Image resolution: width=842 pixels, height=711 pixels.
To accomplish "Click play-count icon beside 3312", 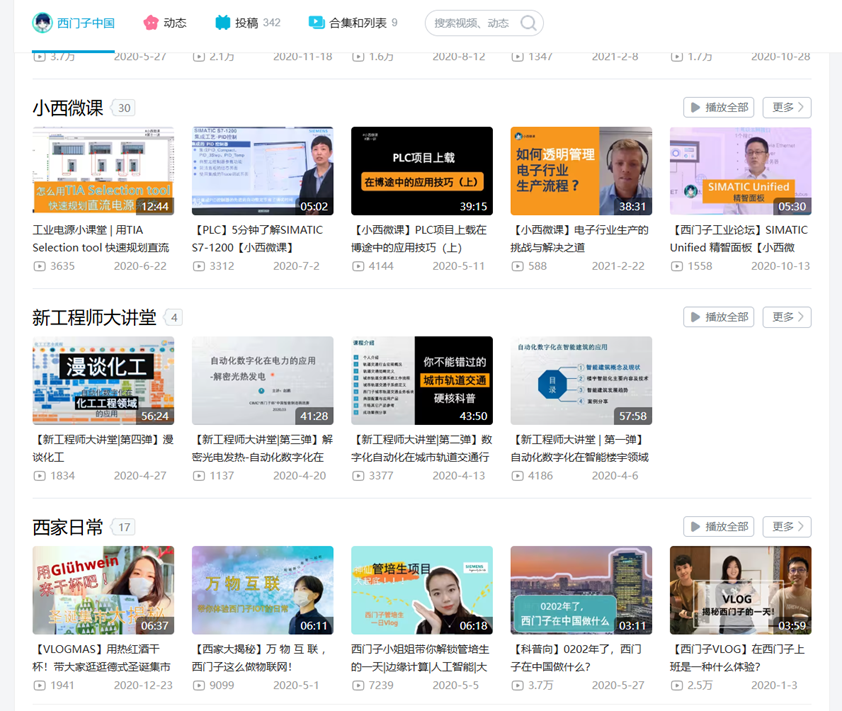I will tap(199, 266).
